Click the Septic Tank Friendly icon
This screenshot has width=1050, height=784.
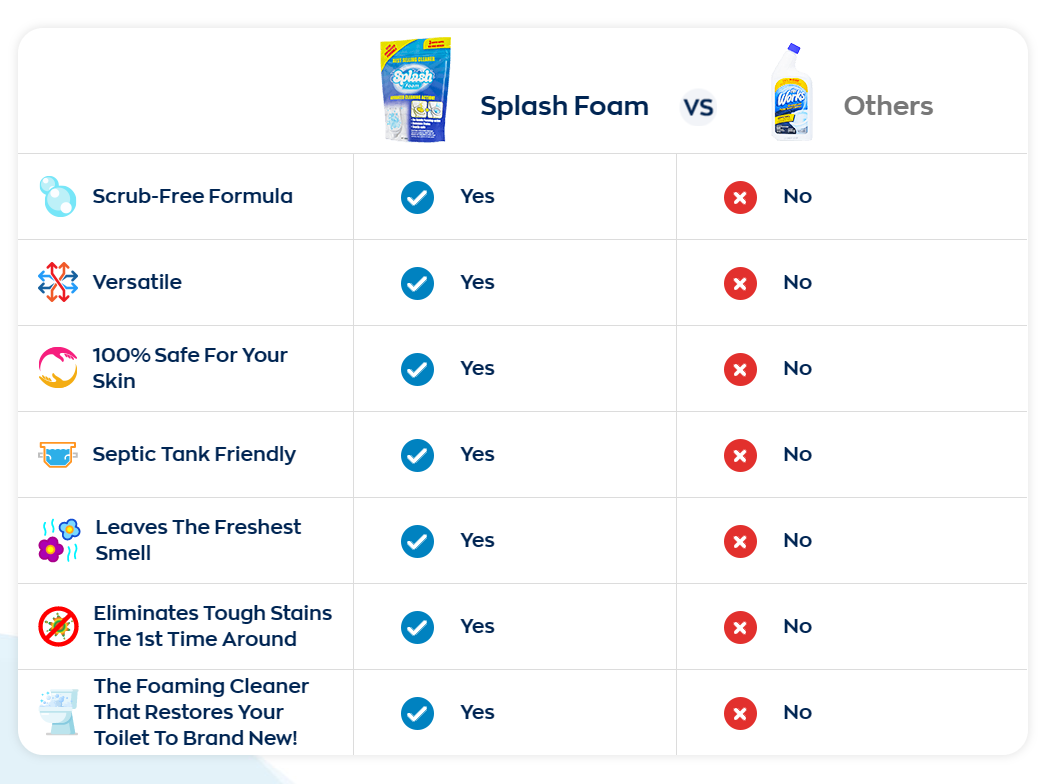click(57, 454)
